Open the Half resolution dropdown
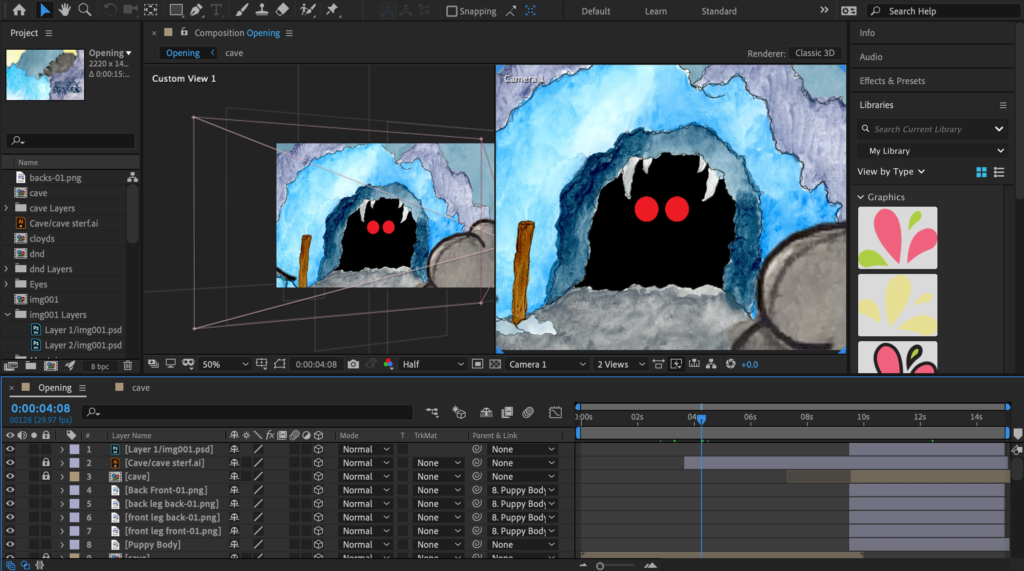This screenshot has width=1024, height=571. tap(432, 364)
